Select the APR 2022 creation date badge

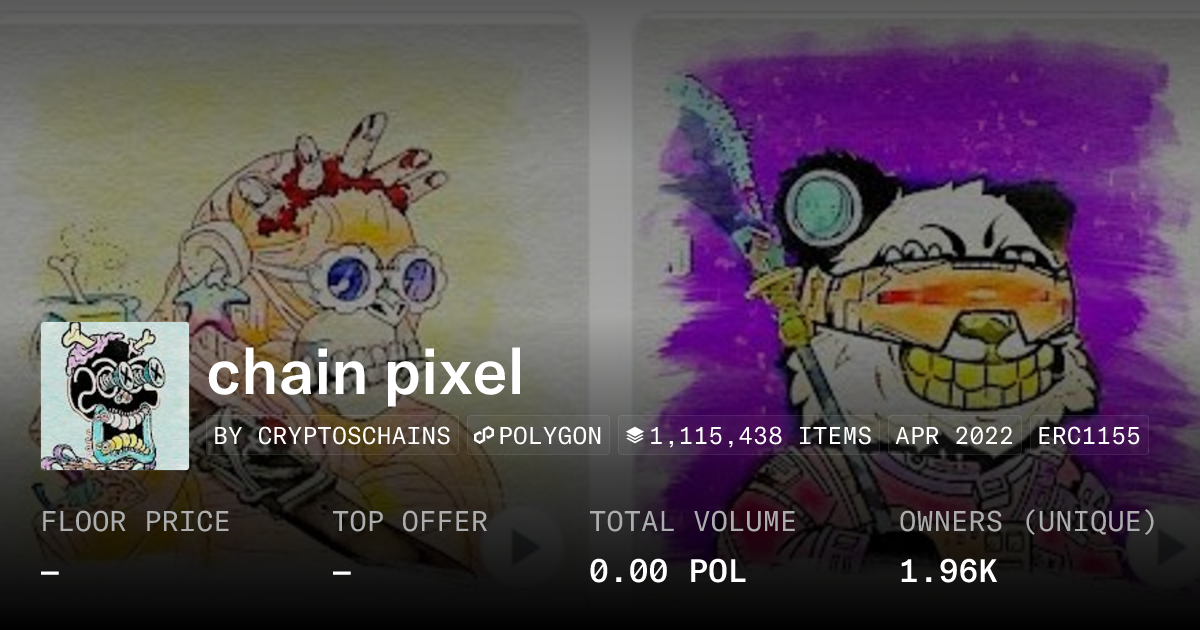click(x=954, y=436)
